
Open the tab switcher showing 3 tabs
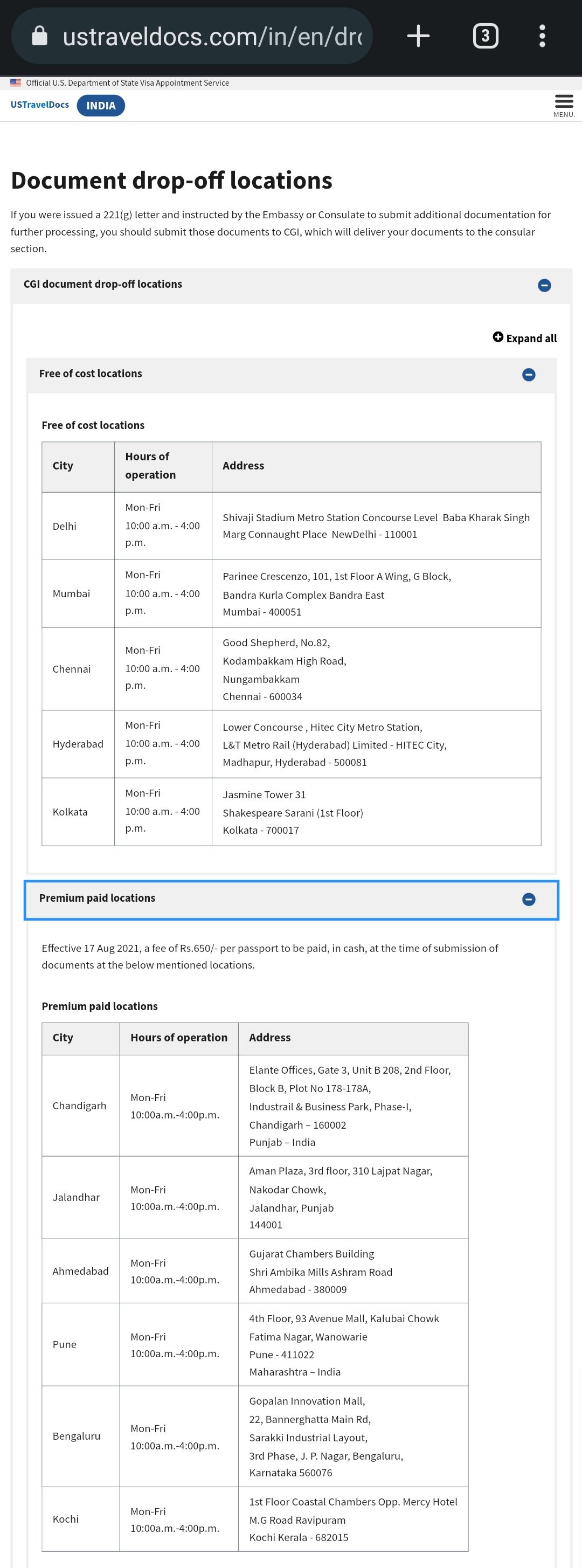tap(485, 36)
